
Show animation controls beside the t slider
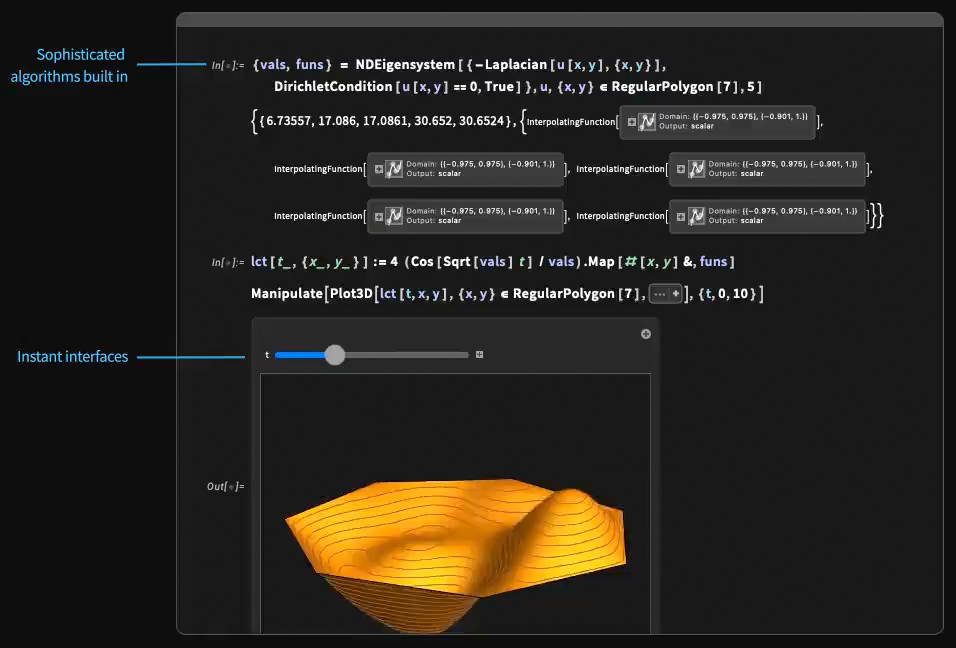point(480,355)
